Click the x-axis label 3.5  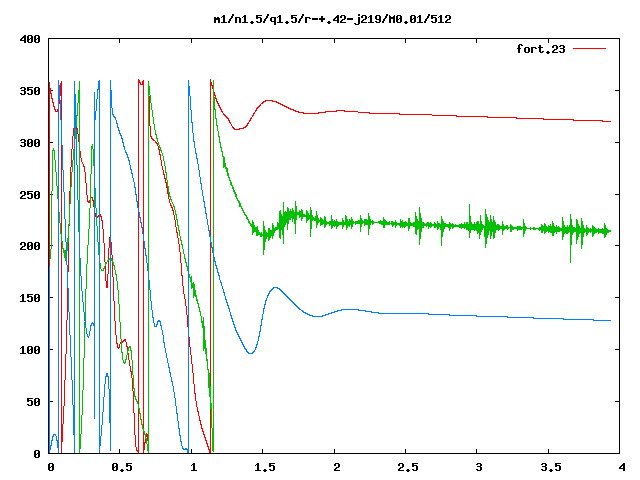[550, 467]
